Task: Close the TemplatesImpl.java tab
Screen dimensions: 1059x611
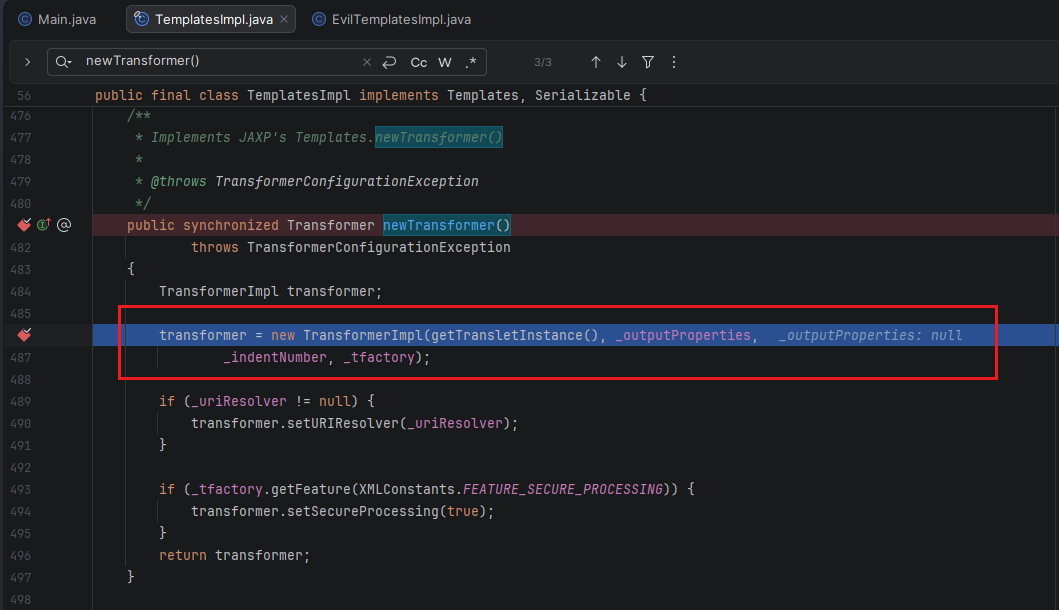Action: [285, 19]
